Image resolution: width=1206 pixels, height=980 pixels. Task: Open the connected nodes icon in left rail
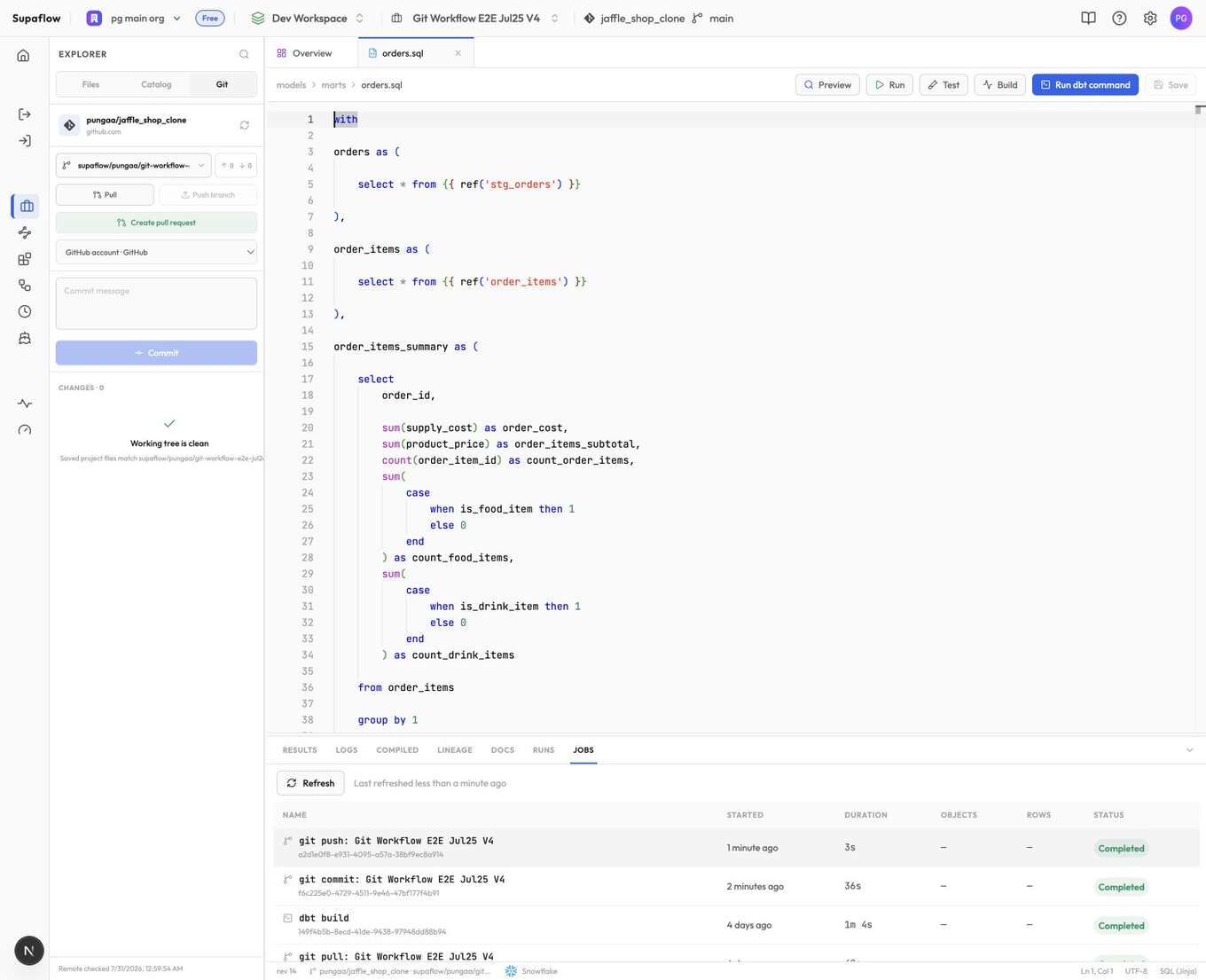tap(25, 285)
